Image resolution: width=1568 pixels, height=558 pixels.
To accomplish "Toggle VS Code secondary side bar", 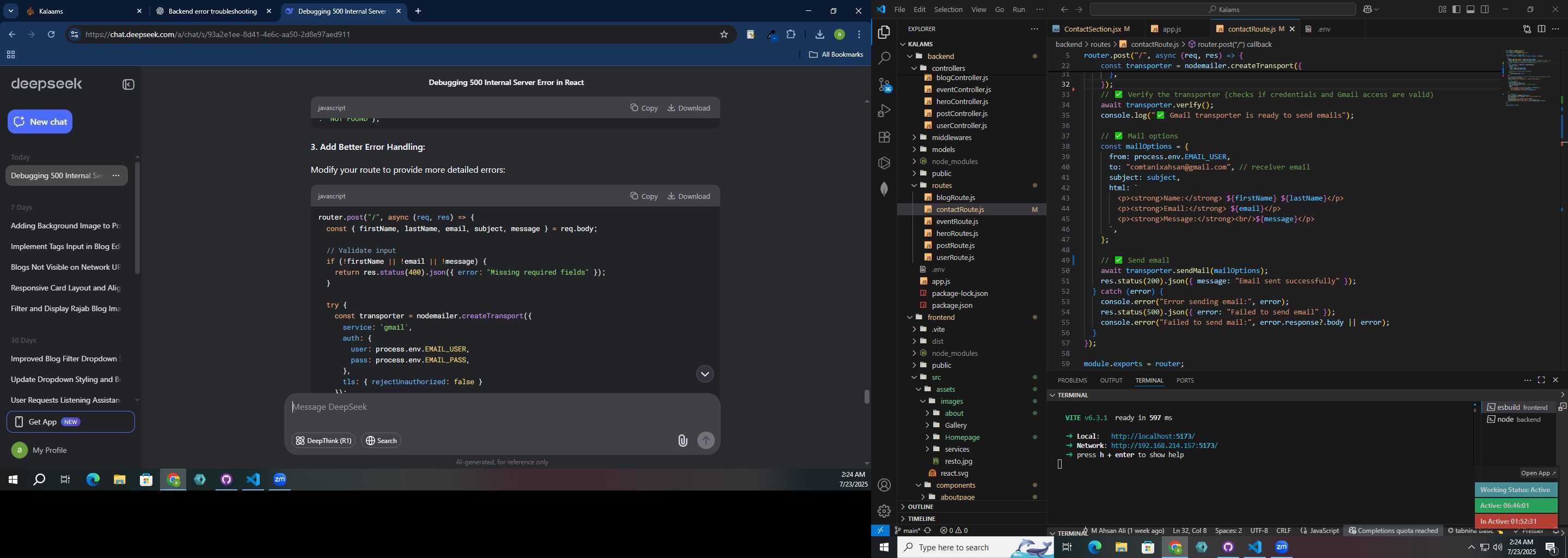I will (1485, 9).
